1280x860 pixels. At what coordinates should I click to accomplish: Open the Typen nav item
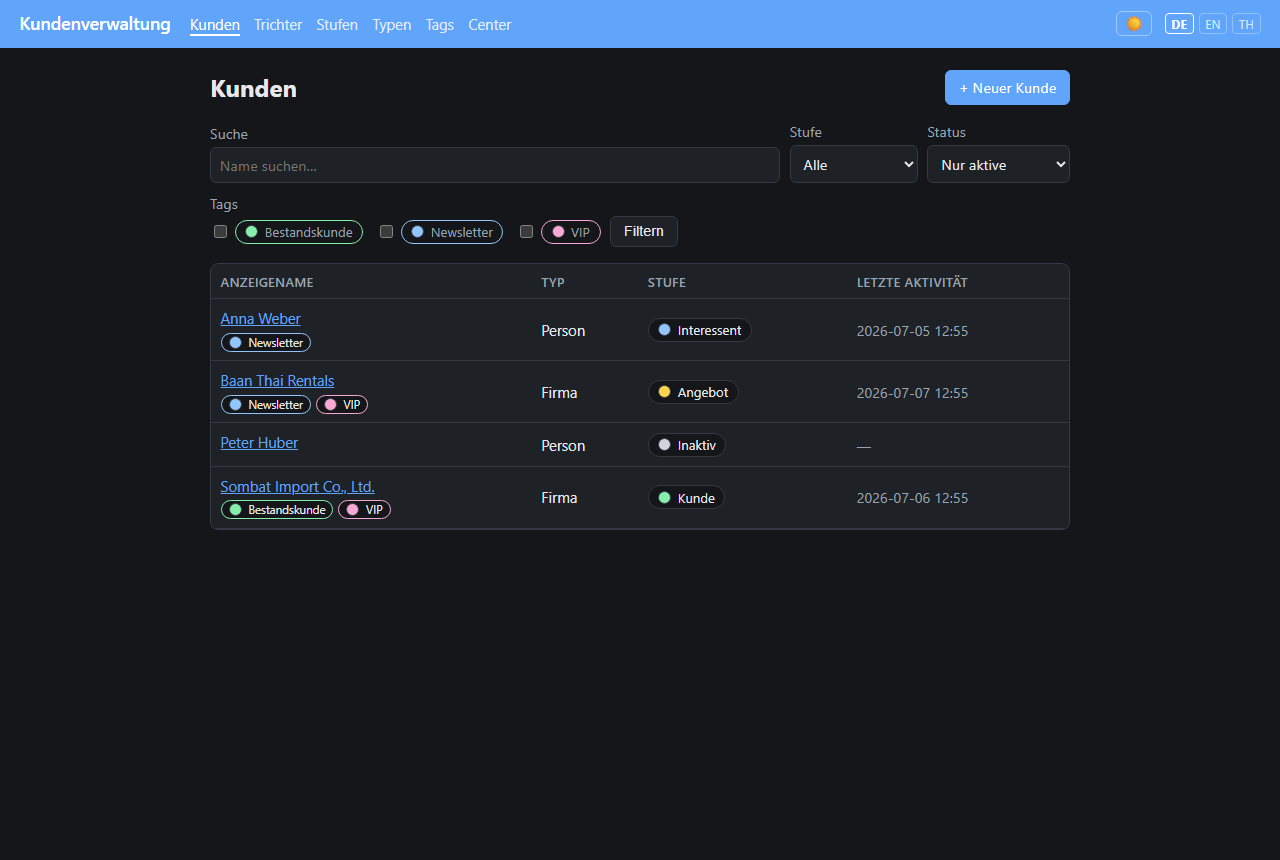pyautogui.click(x=392, y=24)
